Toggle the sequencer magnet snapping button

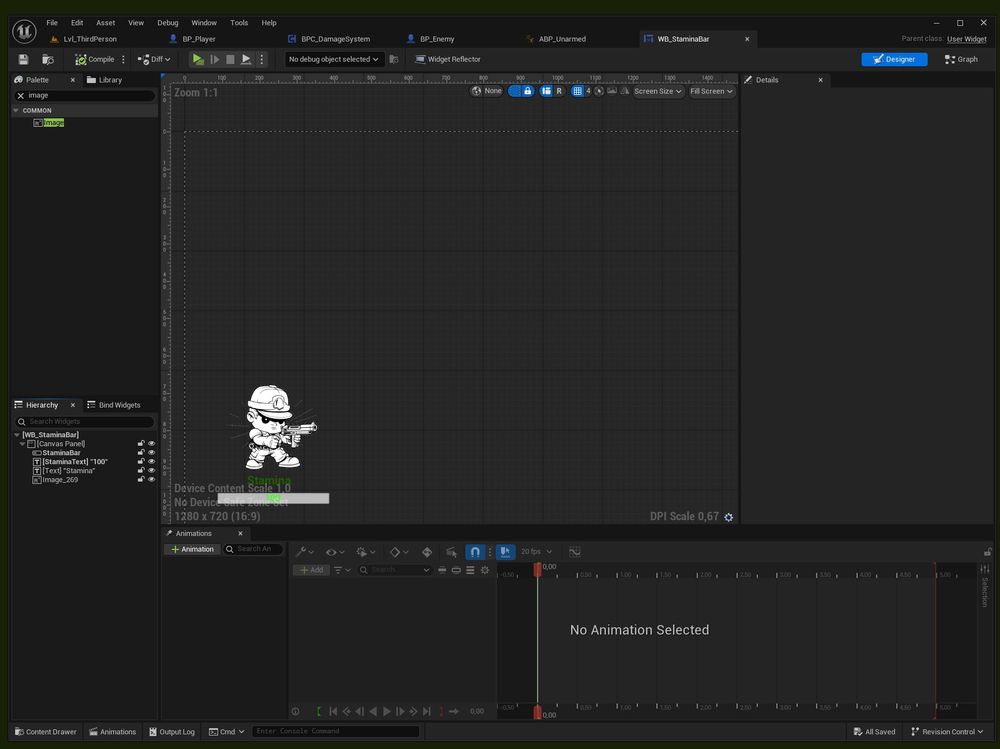coord(475,551)
